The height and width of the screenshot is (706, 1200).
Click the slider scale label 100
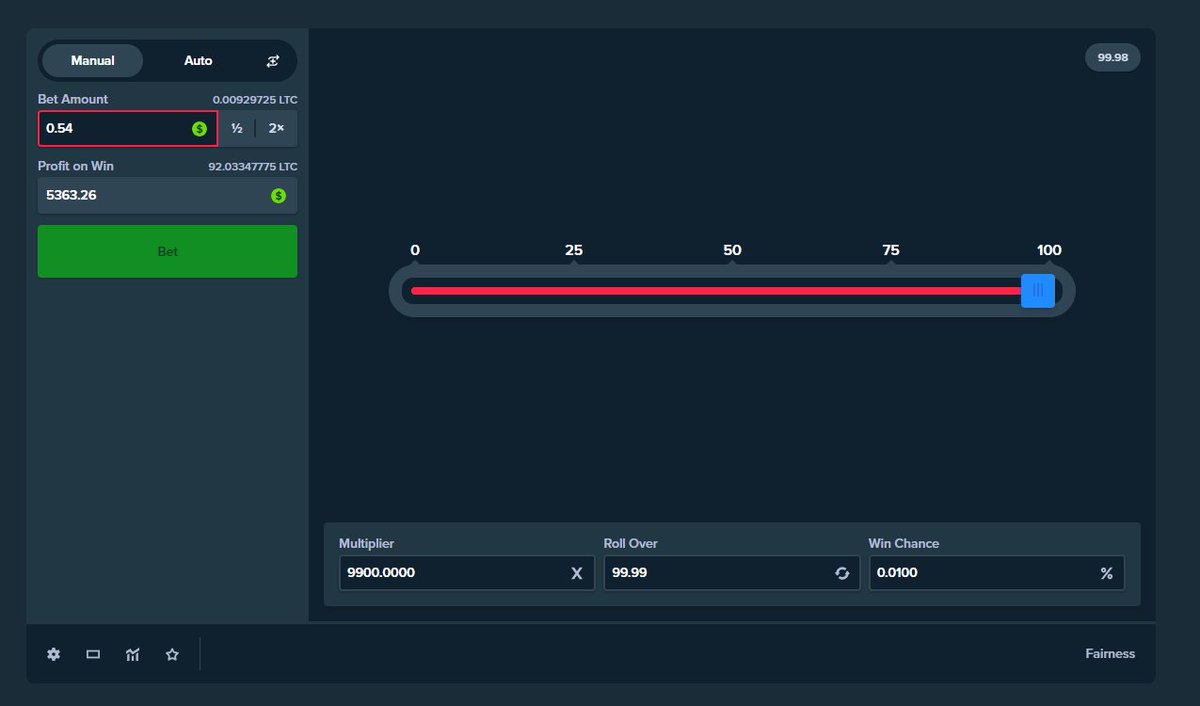tap(1049, 250)
